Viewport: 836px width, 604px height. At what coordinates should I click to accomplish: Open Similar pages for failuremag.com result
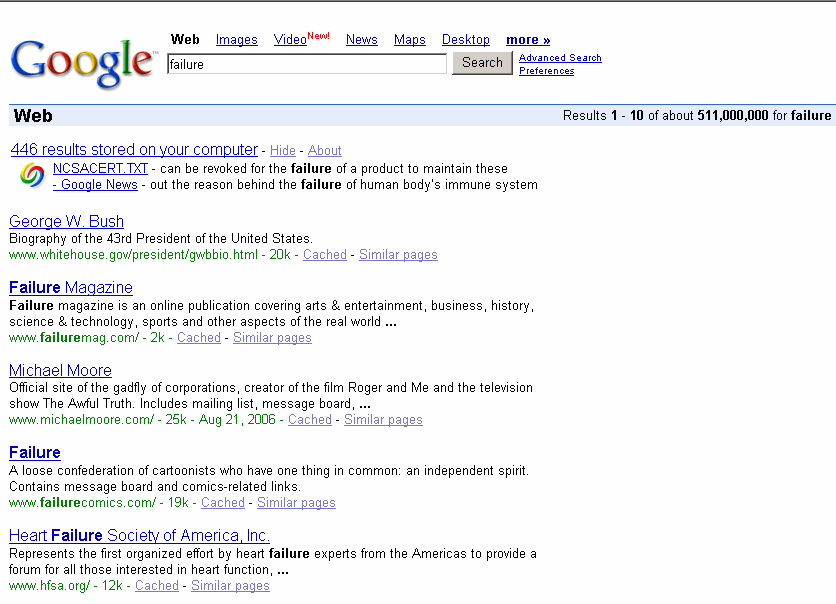(272, 337)
